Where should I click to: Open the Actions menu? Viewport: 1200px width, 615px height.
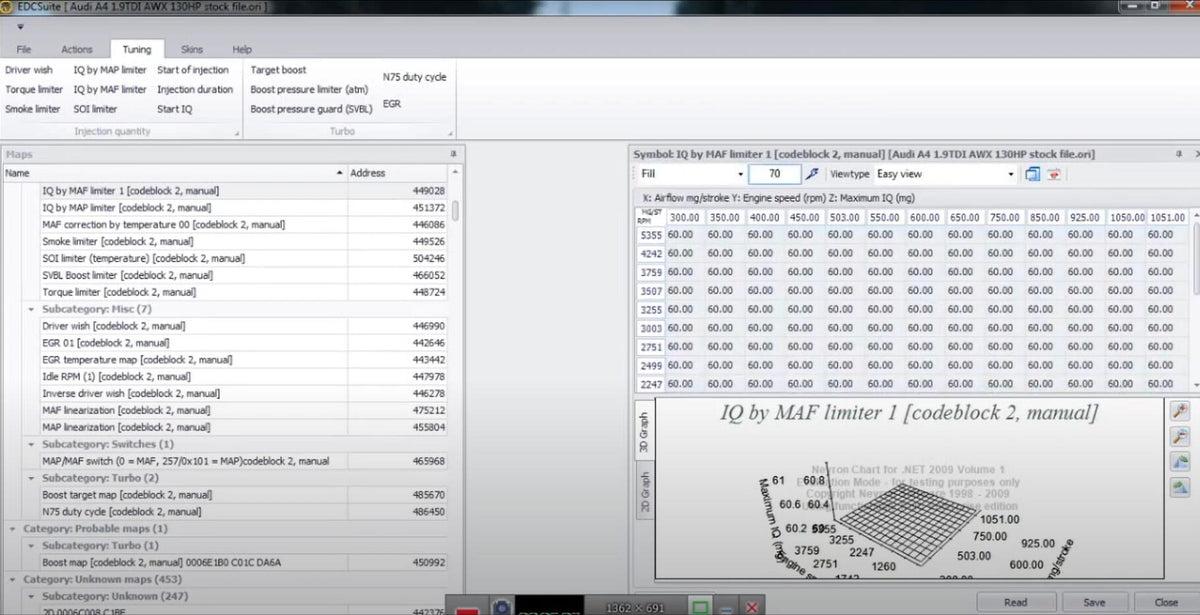click(77, 48)
